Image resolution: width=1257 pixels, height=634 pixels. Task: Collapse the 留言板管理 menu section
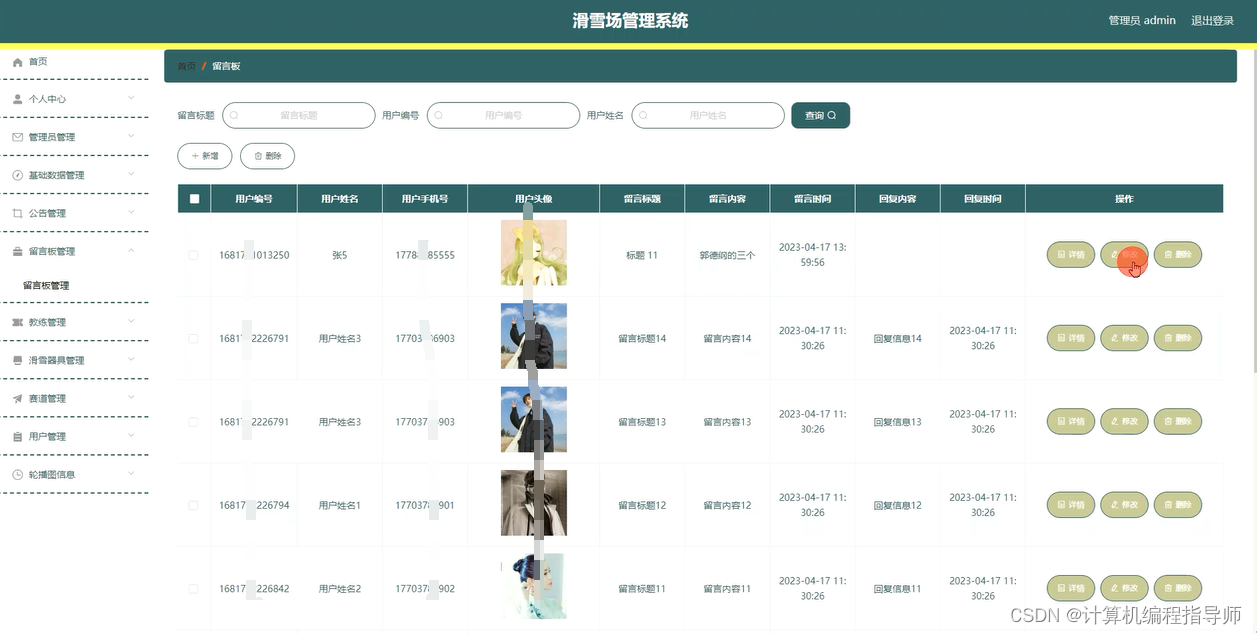(75, 251)
